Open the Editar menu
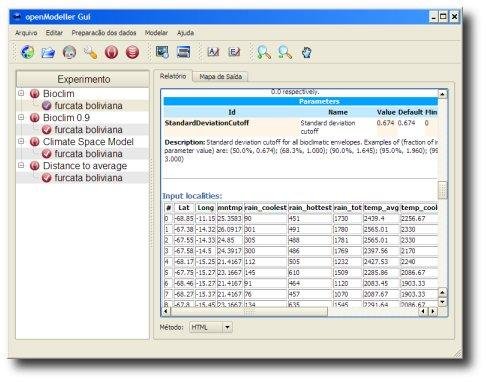 [54, 33]
